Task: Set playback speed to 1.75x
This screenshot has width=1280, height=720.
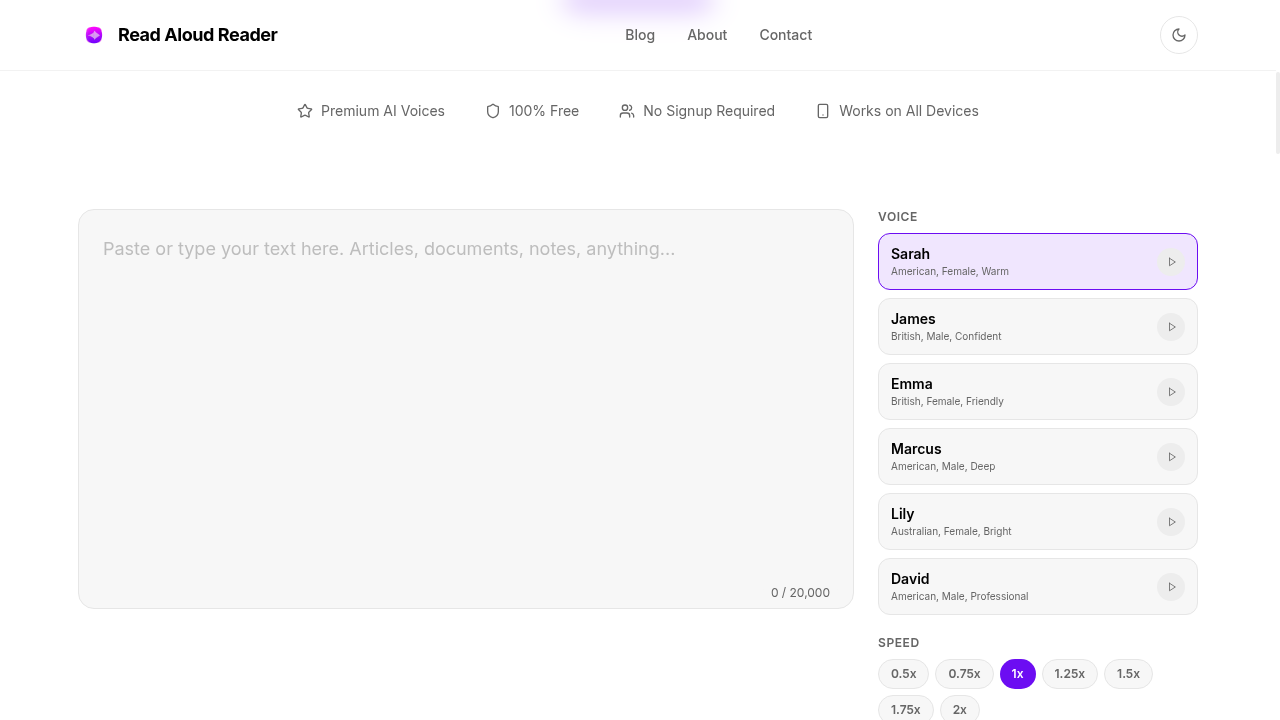Action: pos(906,709)
